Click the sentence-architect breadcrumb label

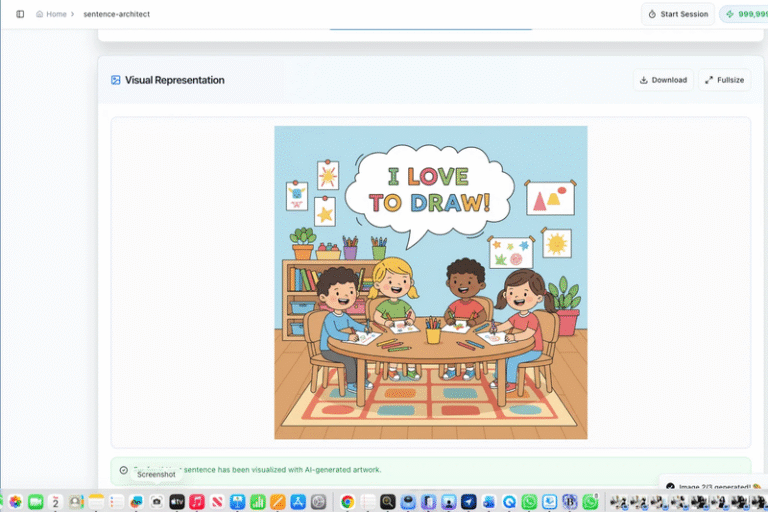click(x=117, y=14)
